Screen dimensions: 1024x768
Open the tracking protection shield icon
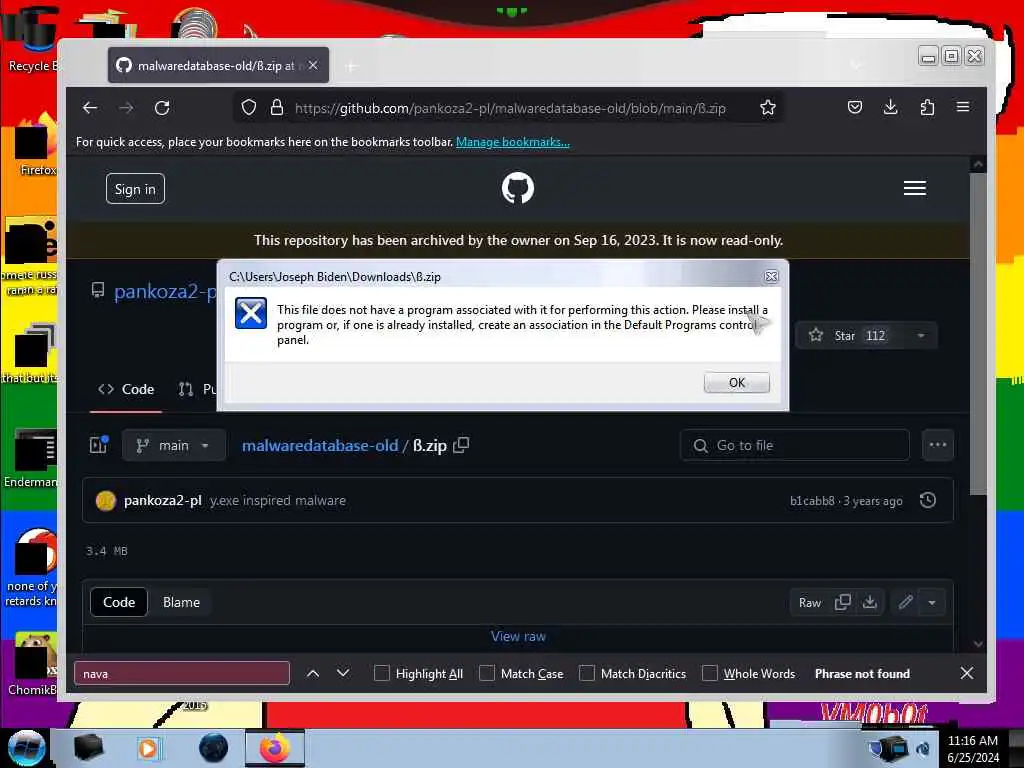click(249, 108)
